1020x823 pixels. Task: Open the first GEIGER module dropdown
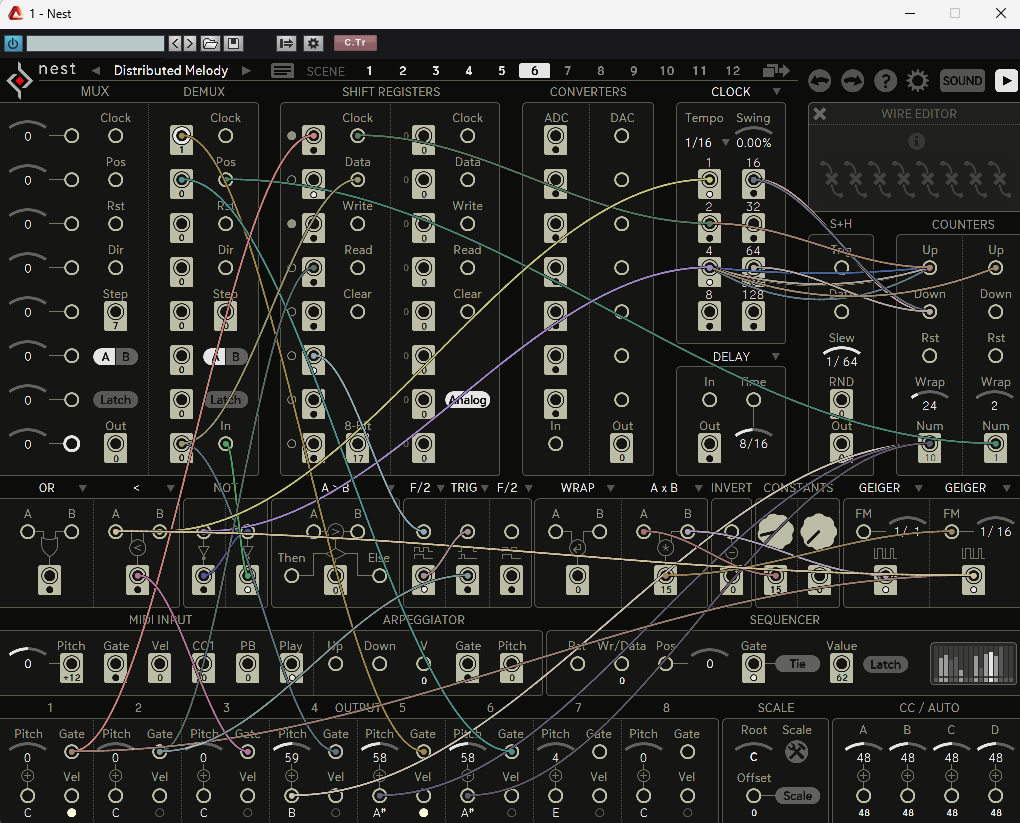[x=919, y=488]
